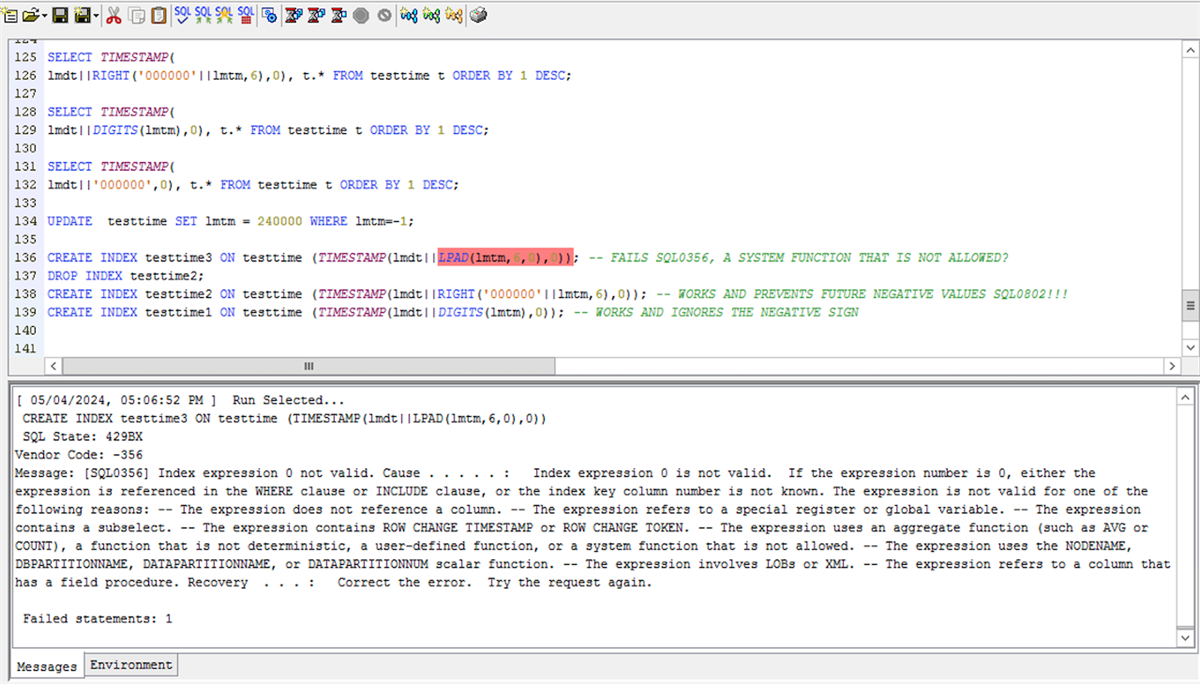Save the current script
The width and height of the screenshot is (1200, 684).
(x=60, y=15)
